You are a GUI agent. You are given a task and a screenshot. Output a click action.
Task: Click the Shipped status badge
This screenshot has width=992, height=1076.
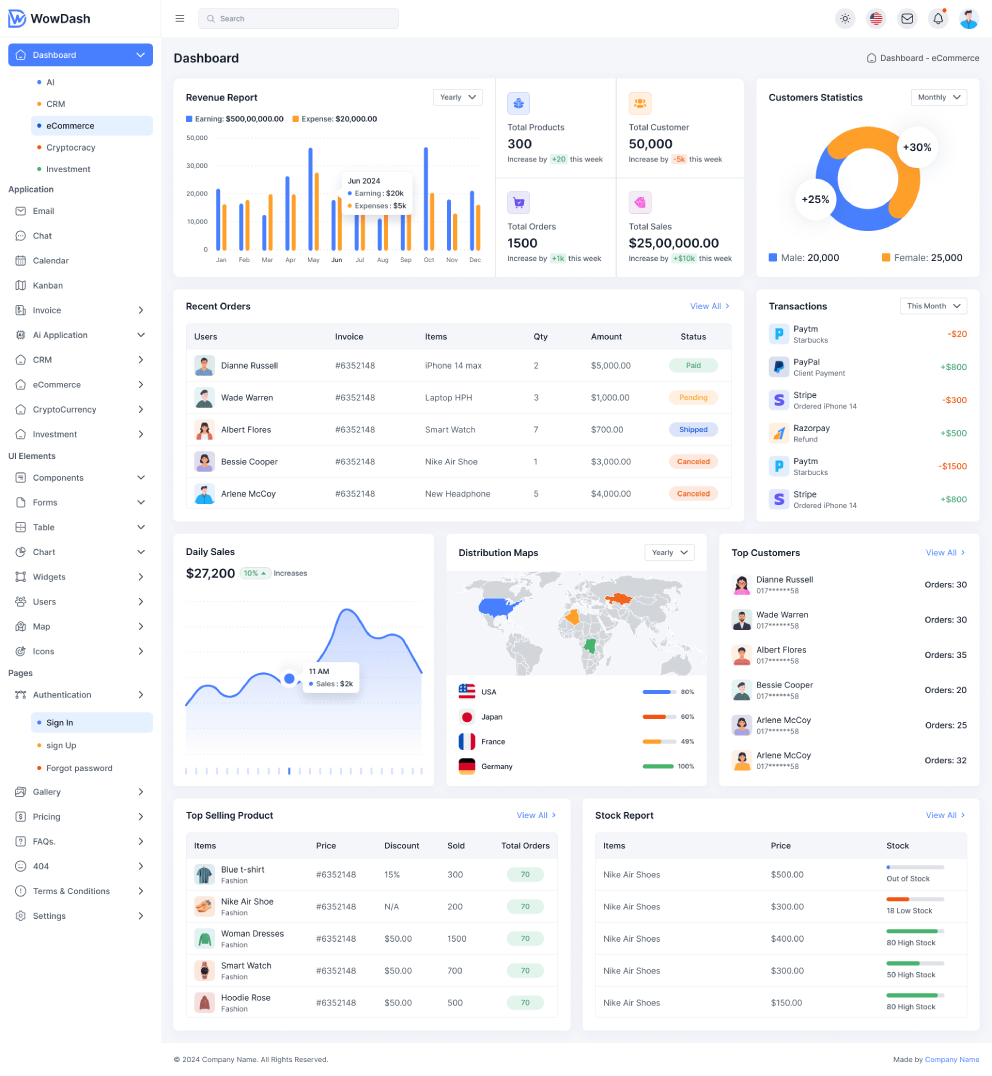[x=694, y=430]
